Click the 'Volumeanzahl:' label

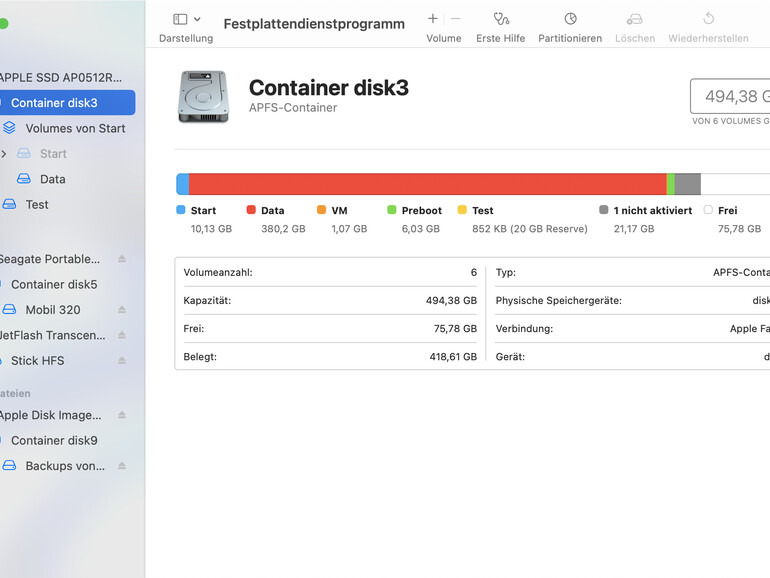[218, 273]
